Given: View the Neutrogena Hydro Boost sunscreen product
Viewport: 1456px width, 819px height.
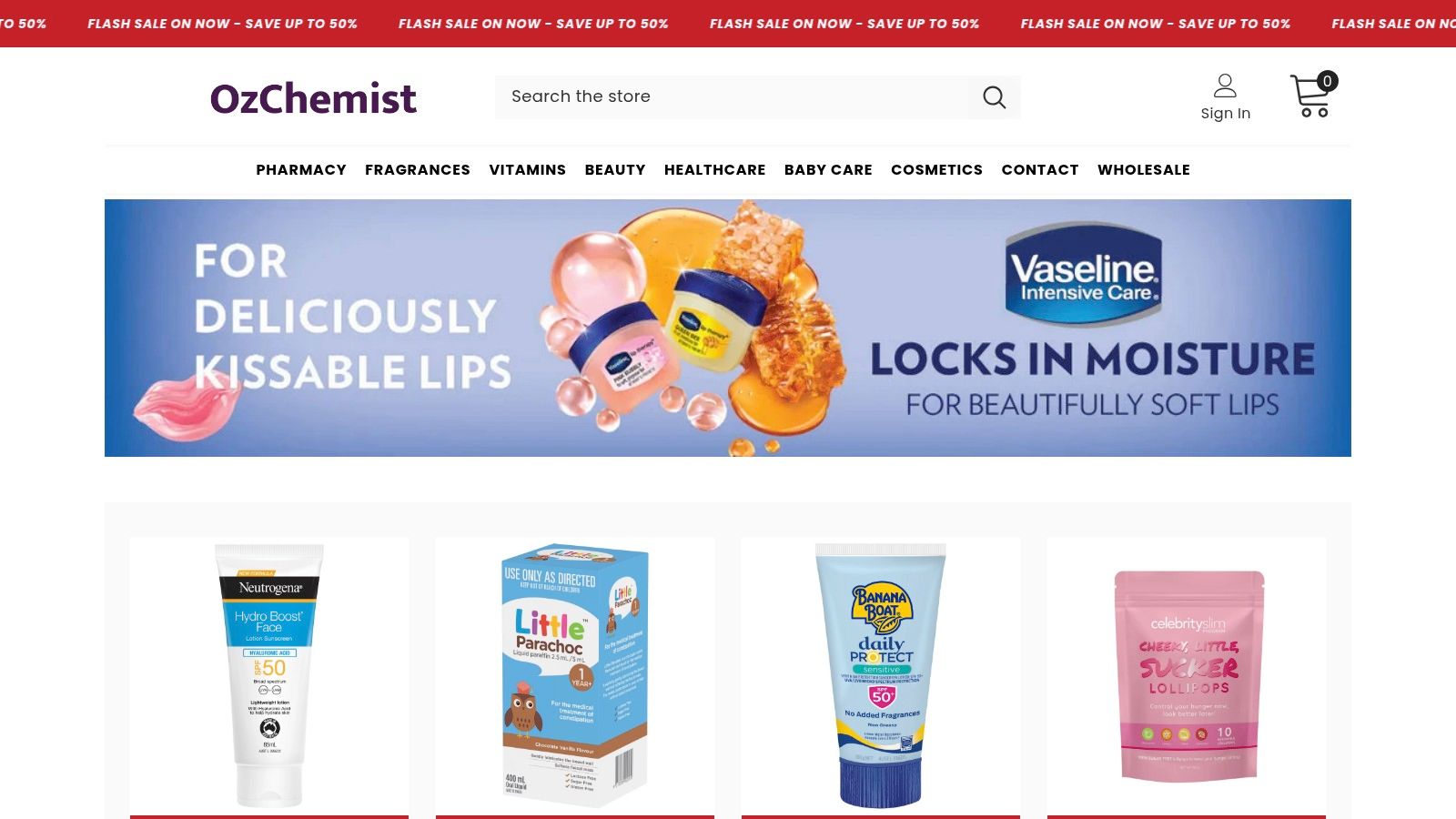Looking at the screenshot, I should click(x=269, y=675).
